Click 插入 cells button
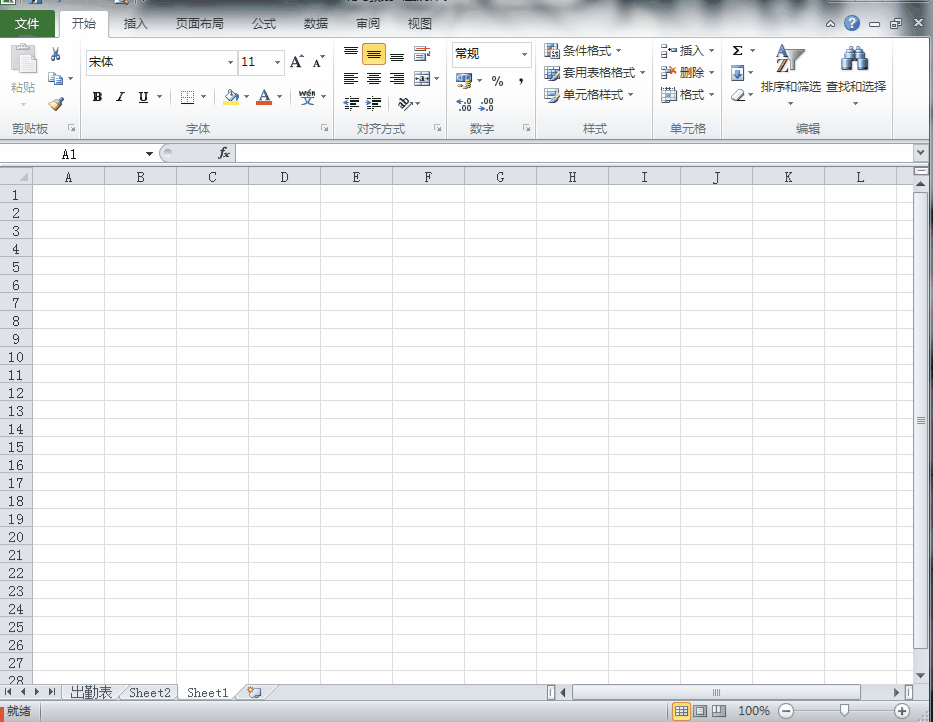The height and width of the screenshot is (722, 933). click(687, 51)
